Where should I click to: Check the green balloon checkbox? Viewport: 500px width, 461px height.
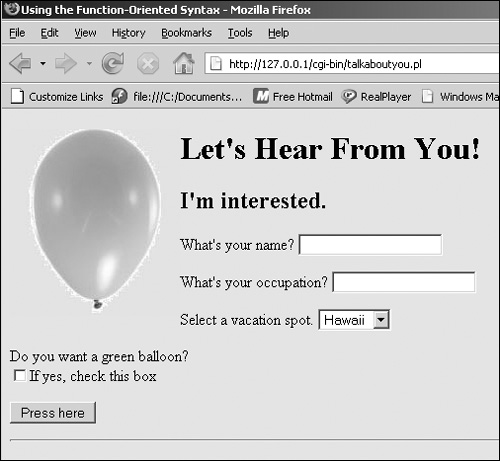(x=20, y=376)
